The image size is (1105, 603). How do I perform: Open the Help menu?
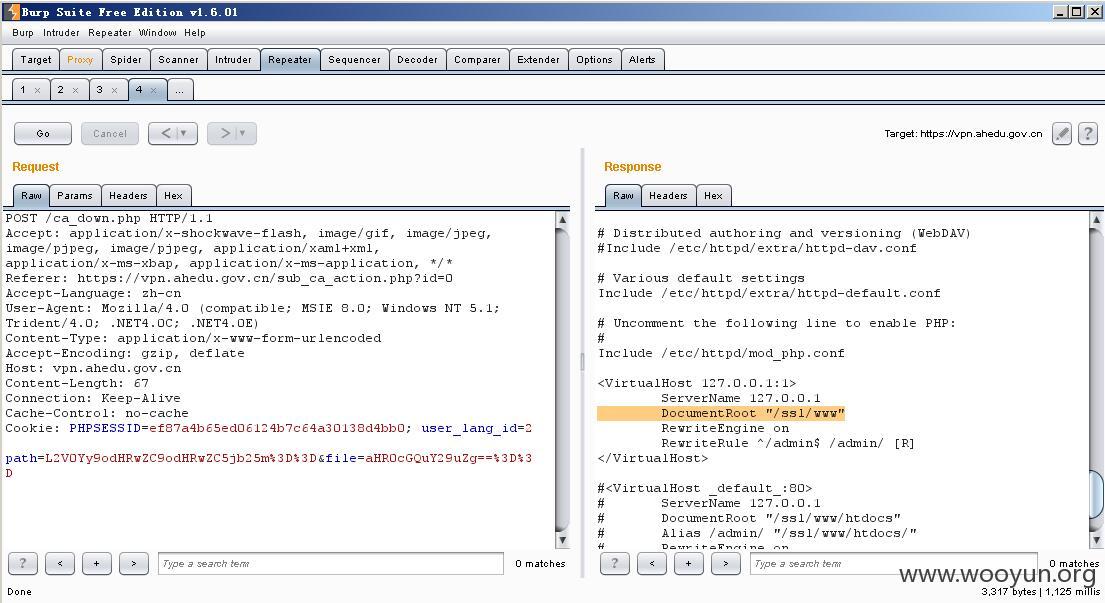pos(195,32)
